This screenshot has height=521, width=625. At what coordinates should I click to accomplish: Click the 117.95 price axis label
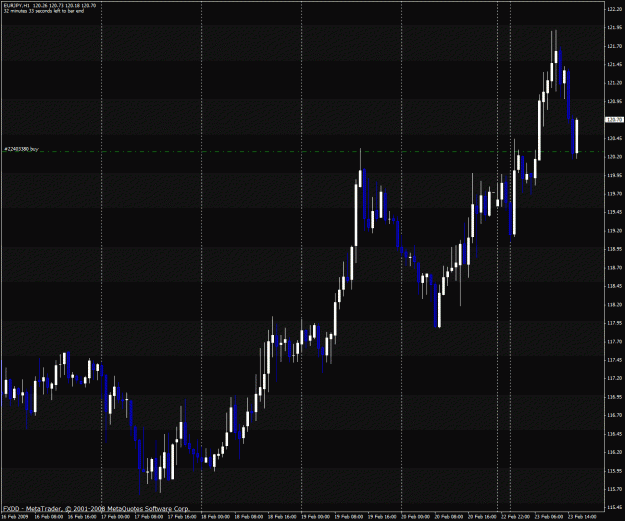(614, 323)
